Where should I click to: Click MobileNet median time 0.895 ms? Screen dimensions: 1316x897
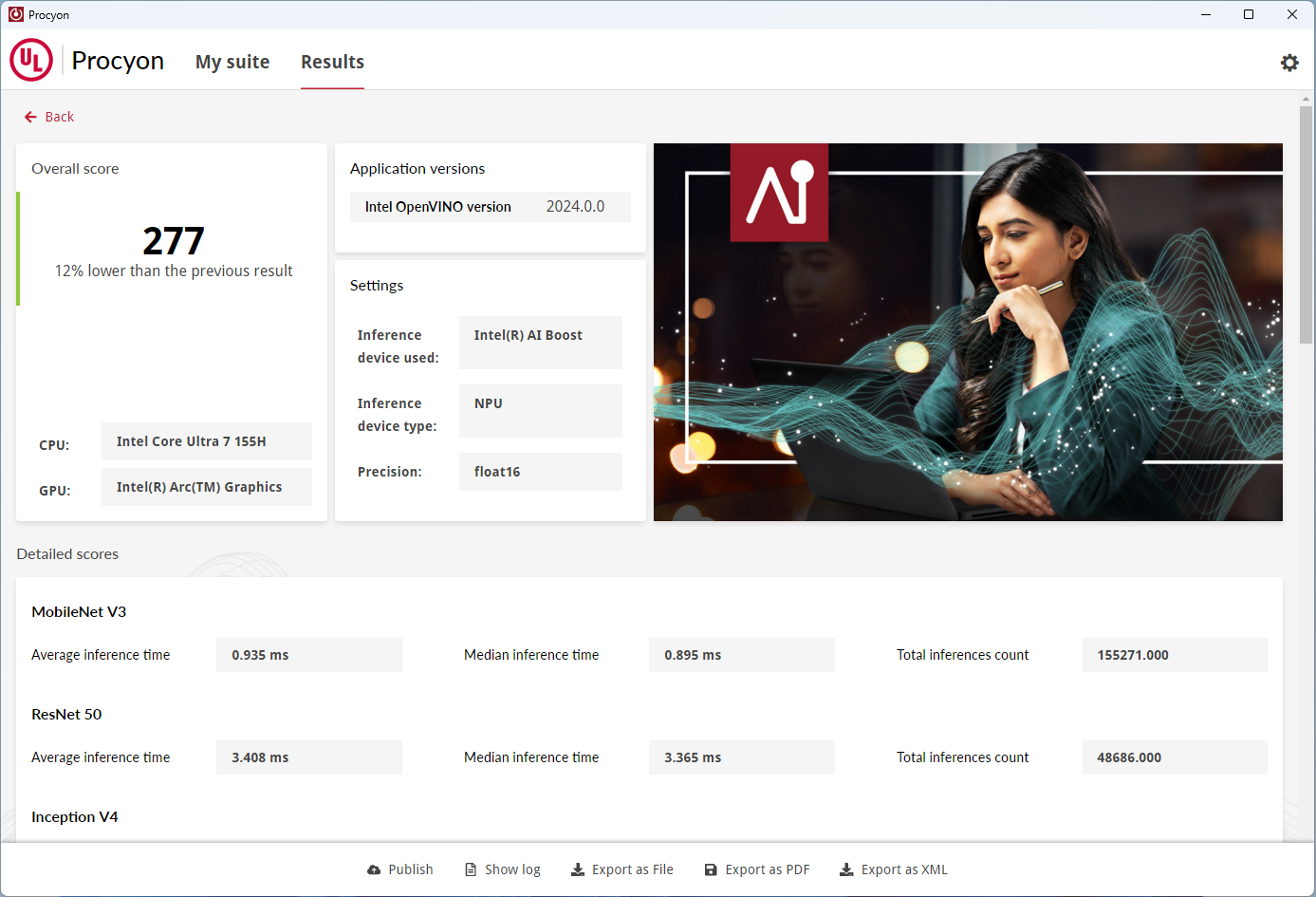(x=742, y=655)
